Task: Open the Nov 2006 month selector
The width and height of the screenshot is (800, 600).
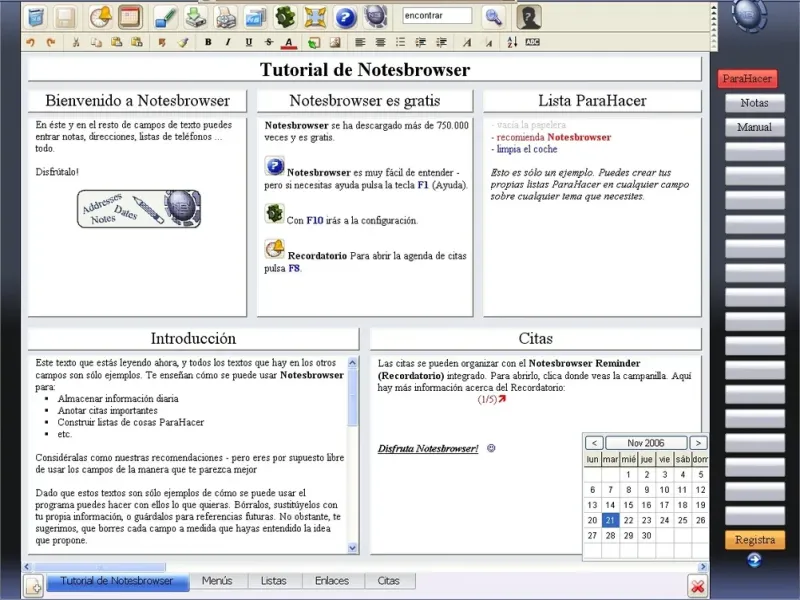Action: 646,442
